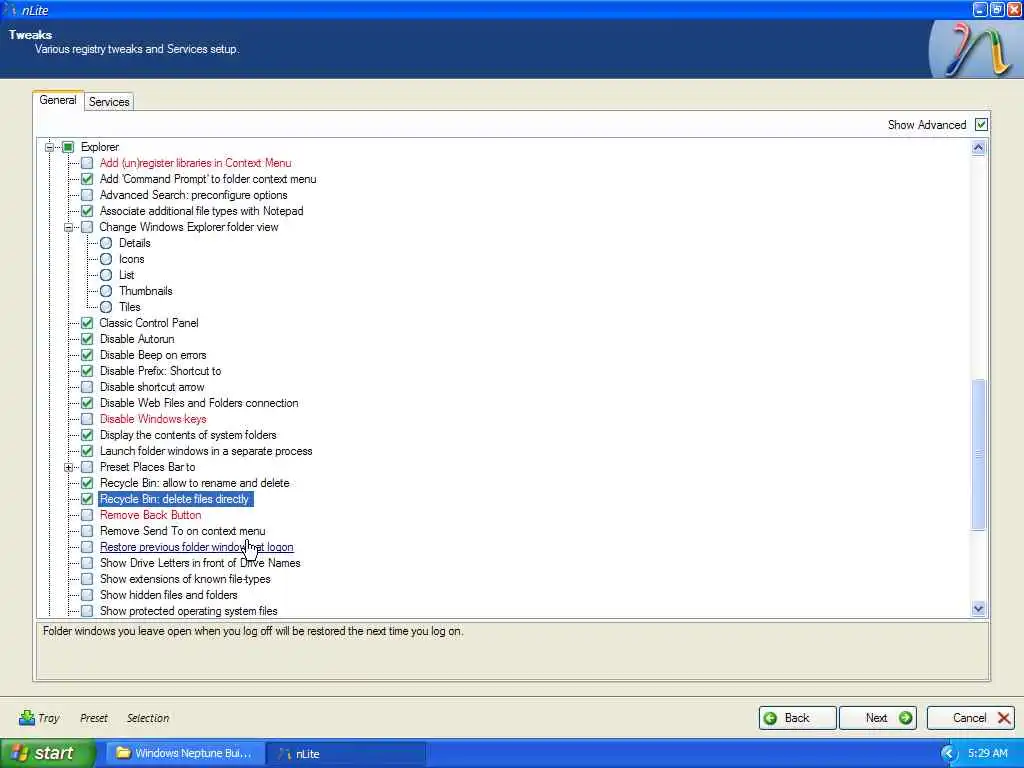Select the List radio button

106,275
